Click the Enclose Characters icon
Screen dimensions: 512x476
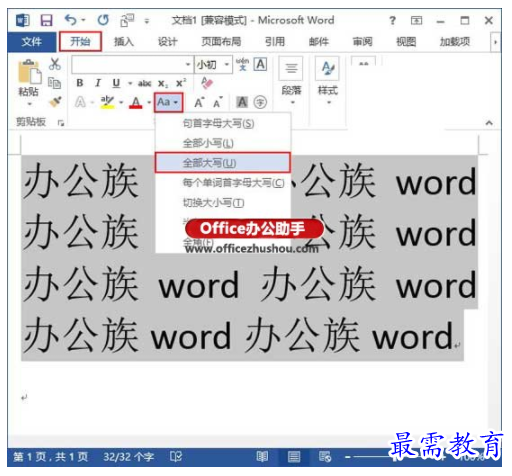260,102
